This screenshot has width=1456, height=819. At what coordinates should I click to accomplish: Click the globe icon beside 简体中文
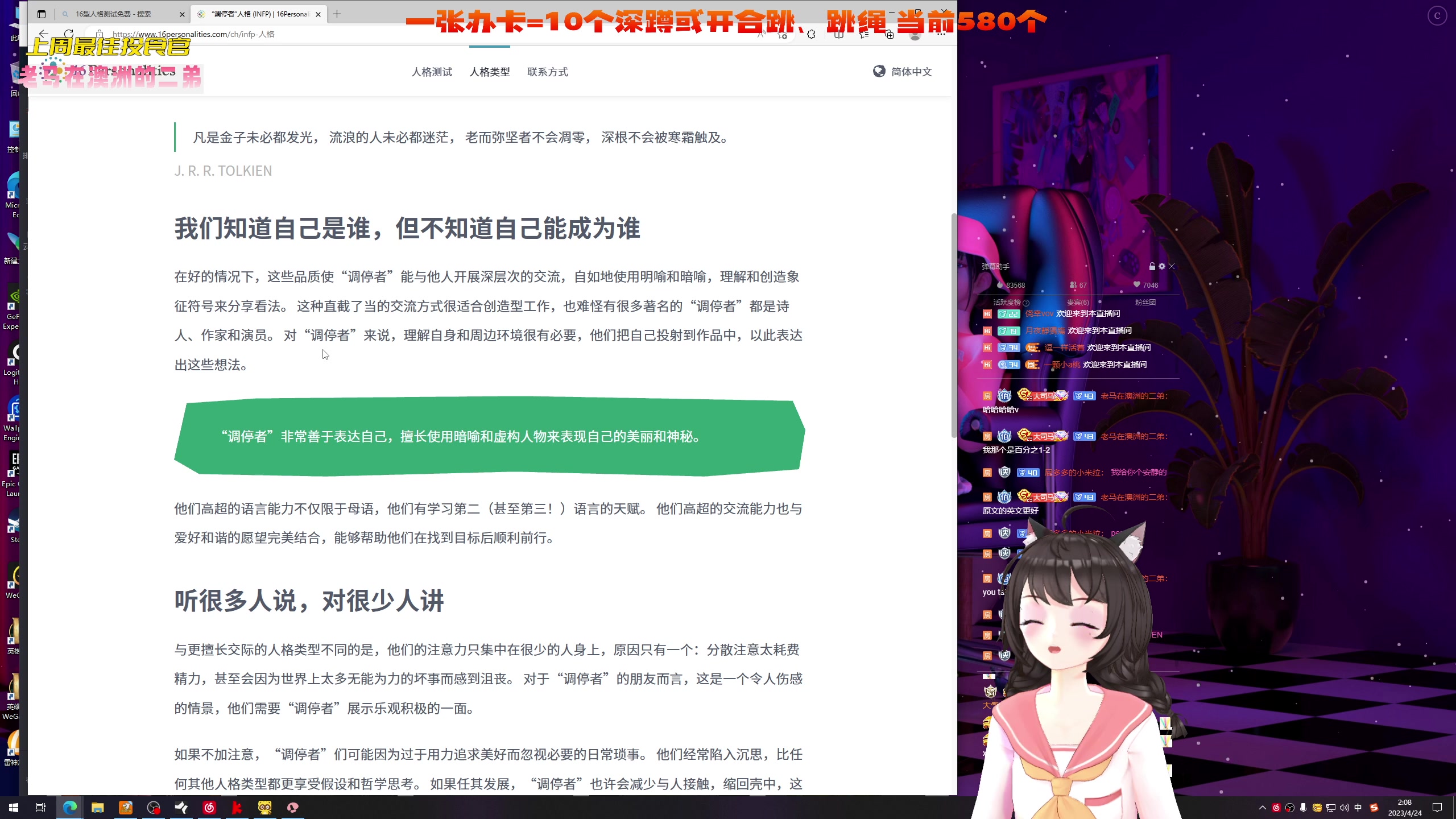tap(879, 71)
